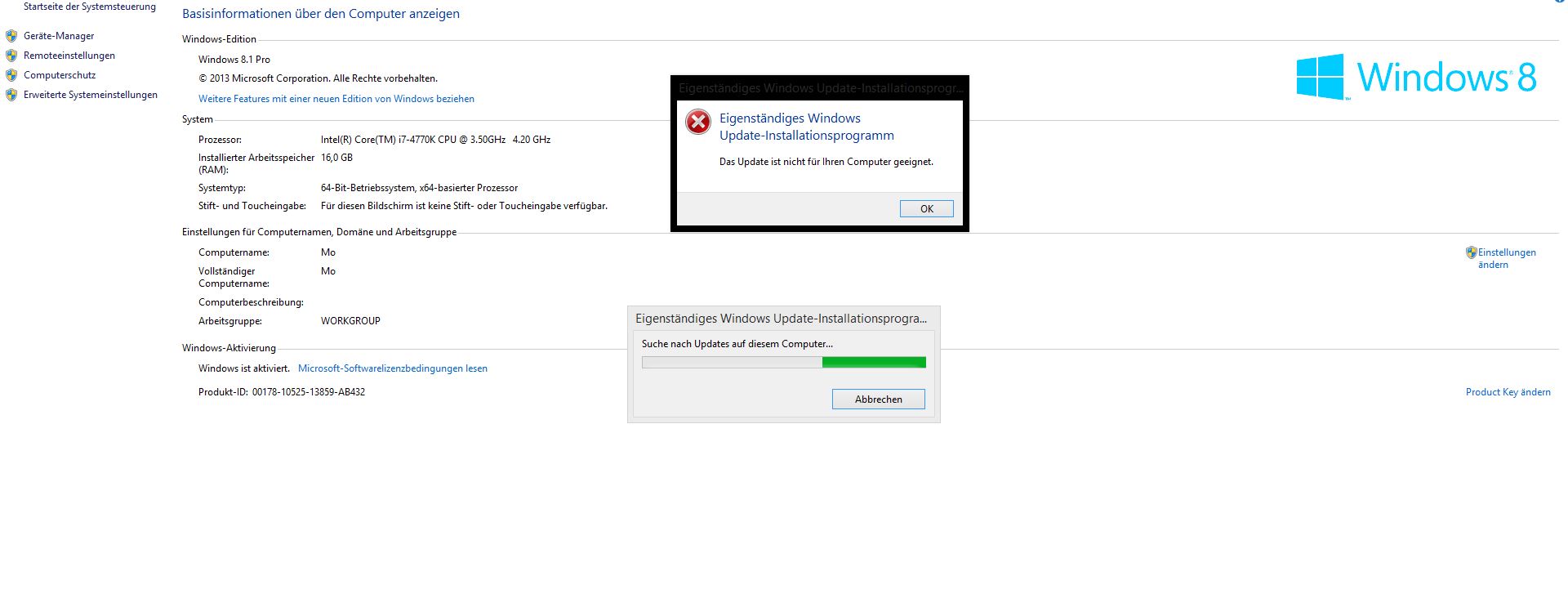Click the Windows 8 logo
Screen dimensions: 1568x598
1417,77
